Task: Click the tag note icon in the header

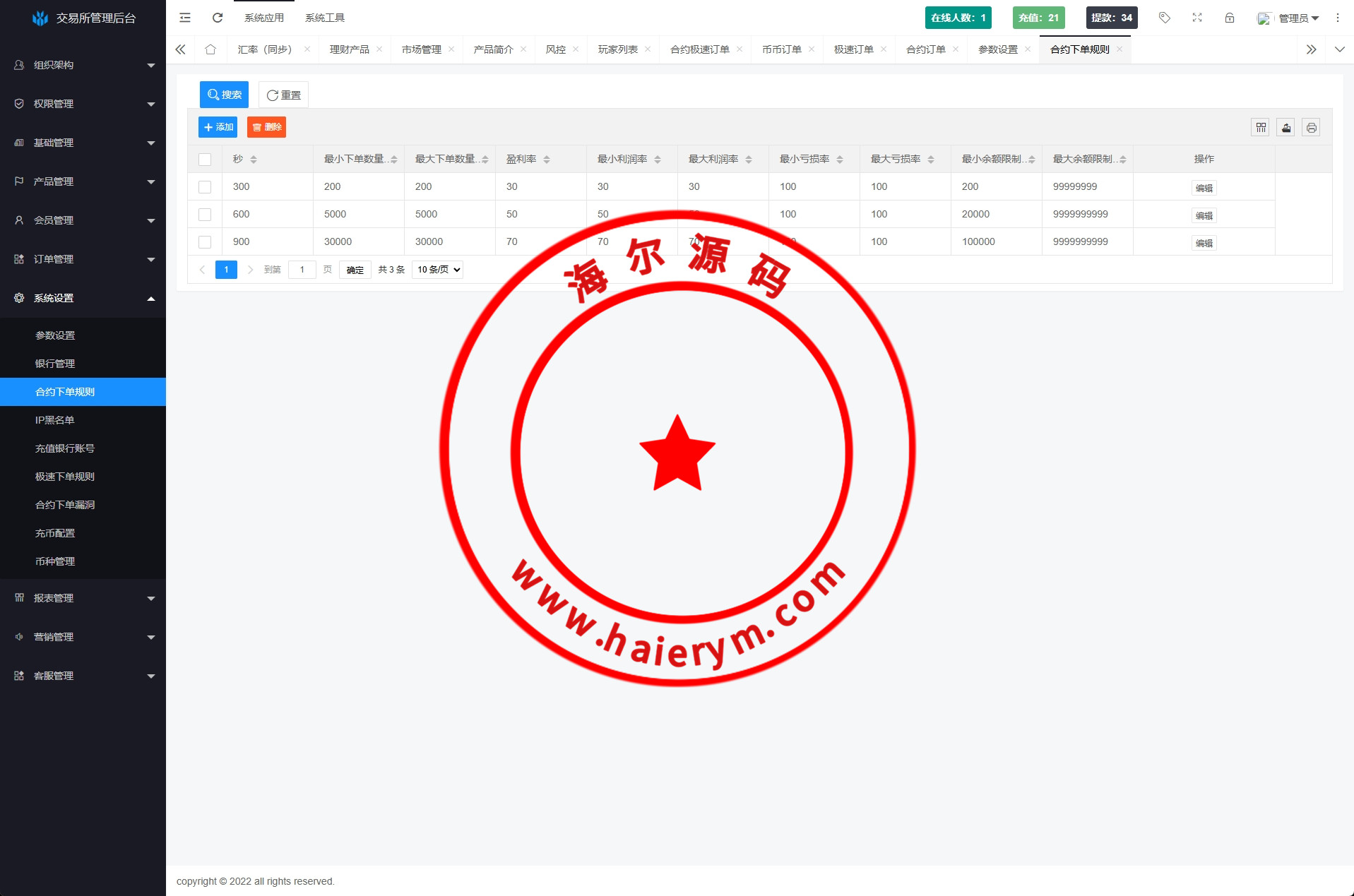Action: tap(1165, 18)
